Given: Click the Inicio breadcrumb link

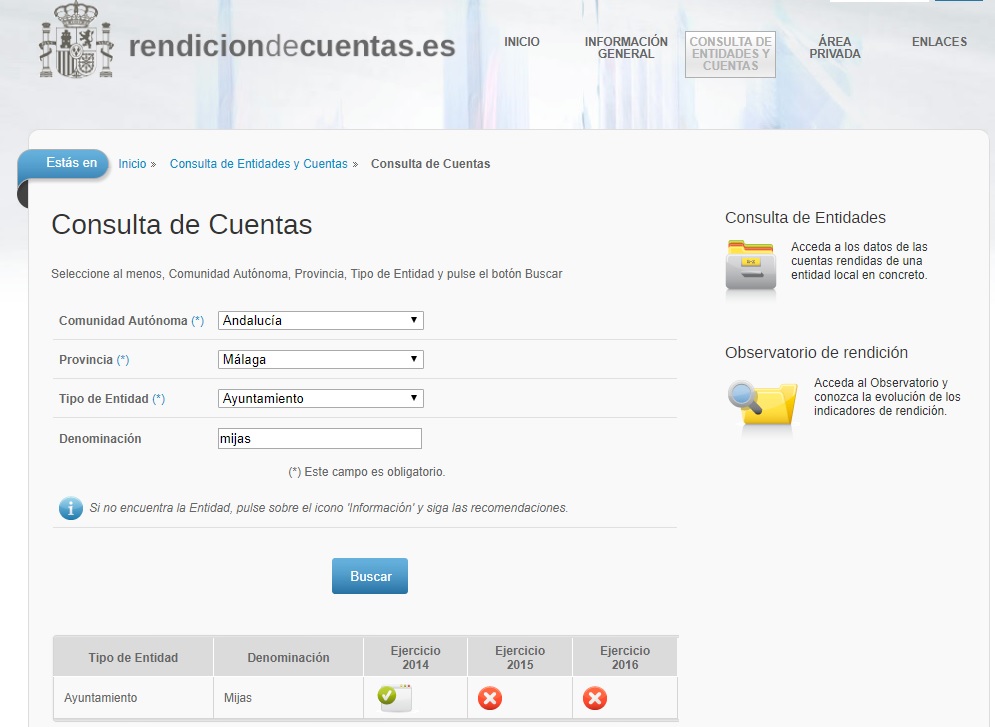Looking at the screenshot, I should (132, 164).
